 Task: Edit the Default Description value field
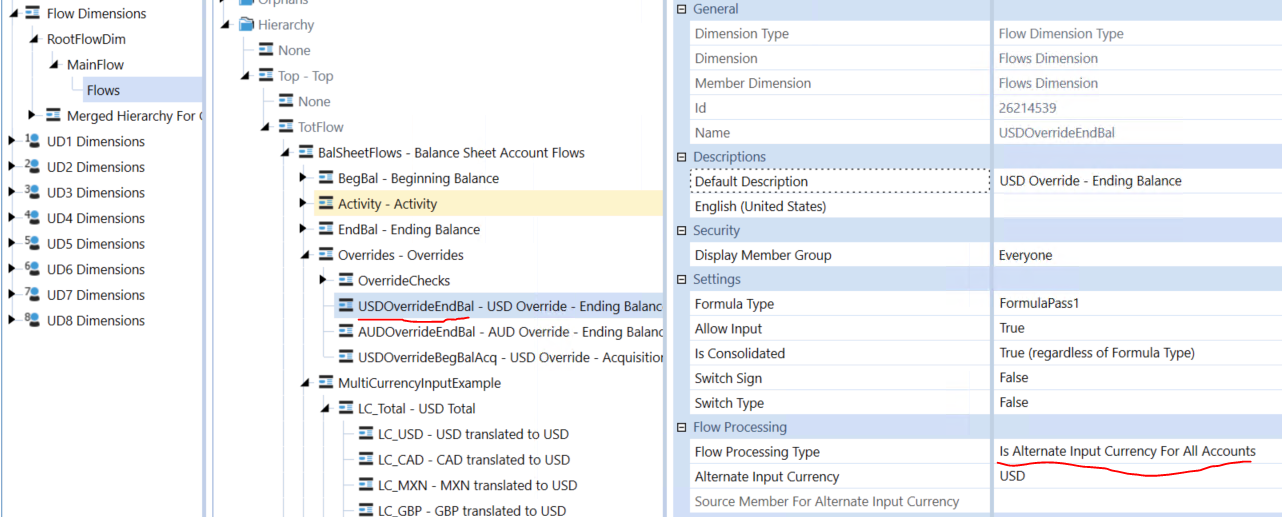point(1090,181)
